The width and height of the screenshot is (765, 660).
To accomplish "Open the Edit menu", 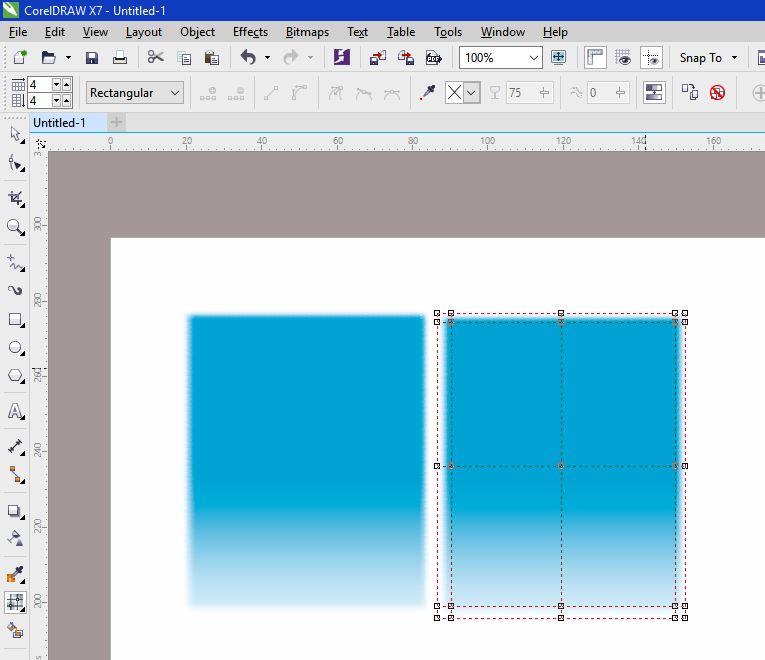I will point(55,32).
